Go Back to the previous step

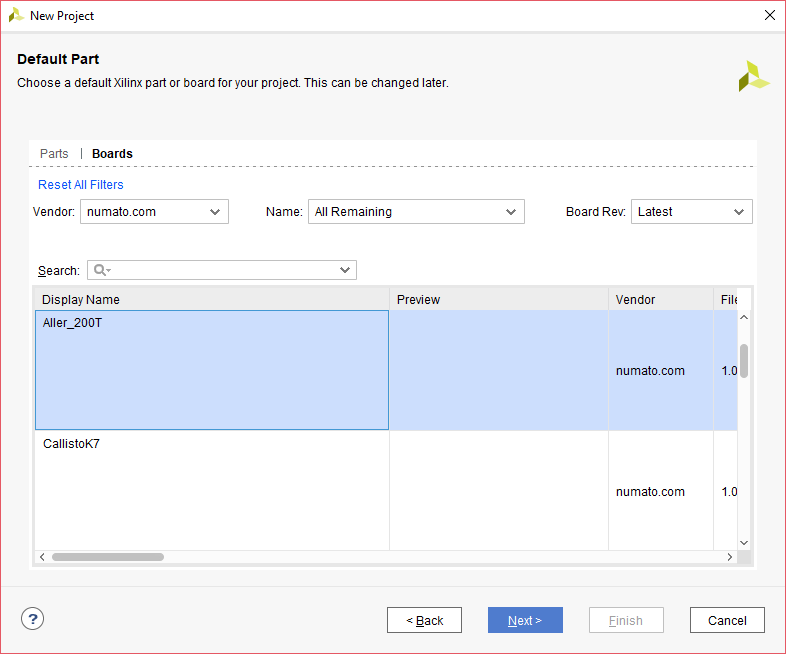424,620
